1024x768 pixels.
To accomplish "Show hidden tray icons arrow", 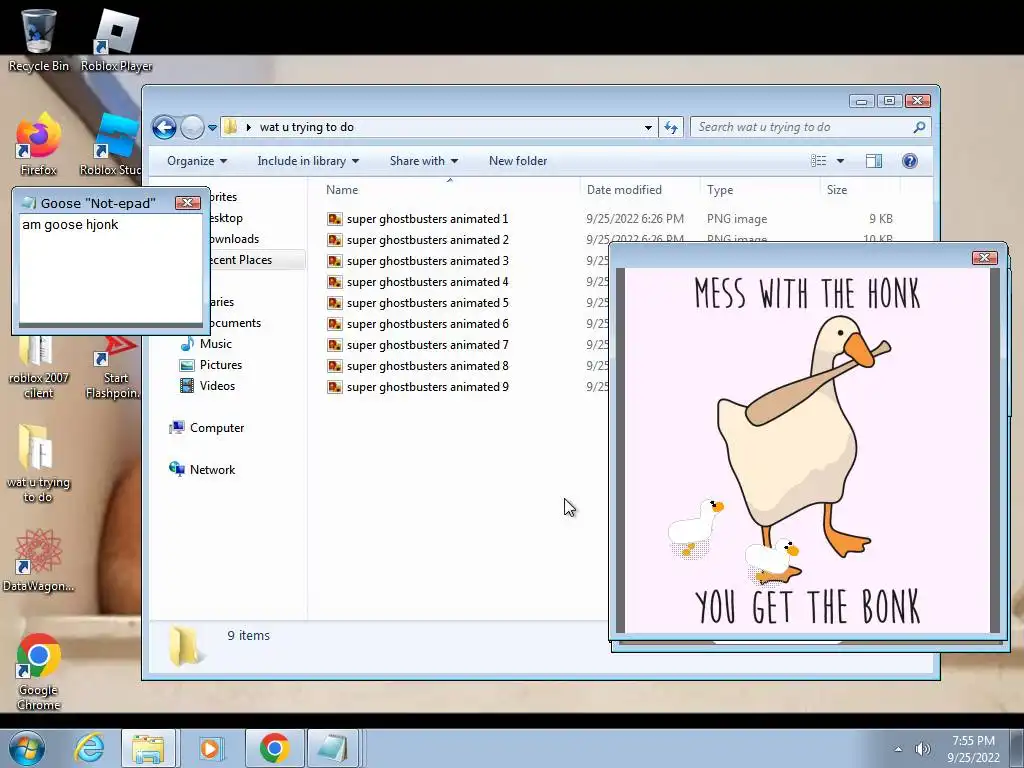I will [898, 749].
